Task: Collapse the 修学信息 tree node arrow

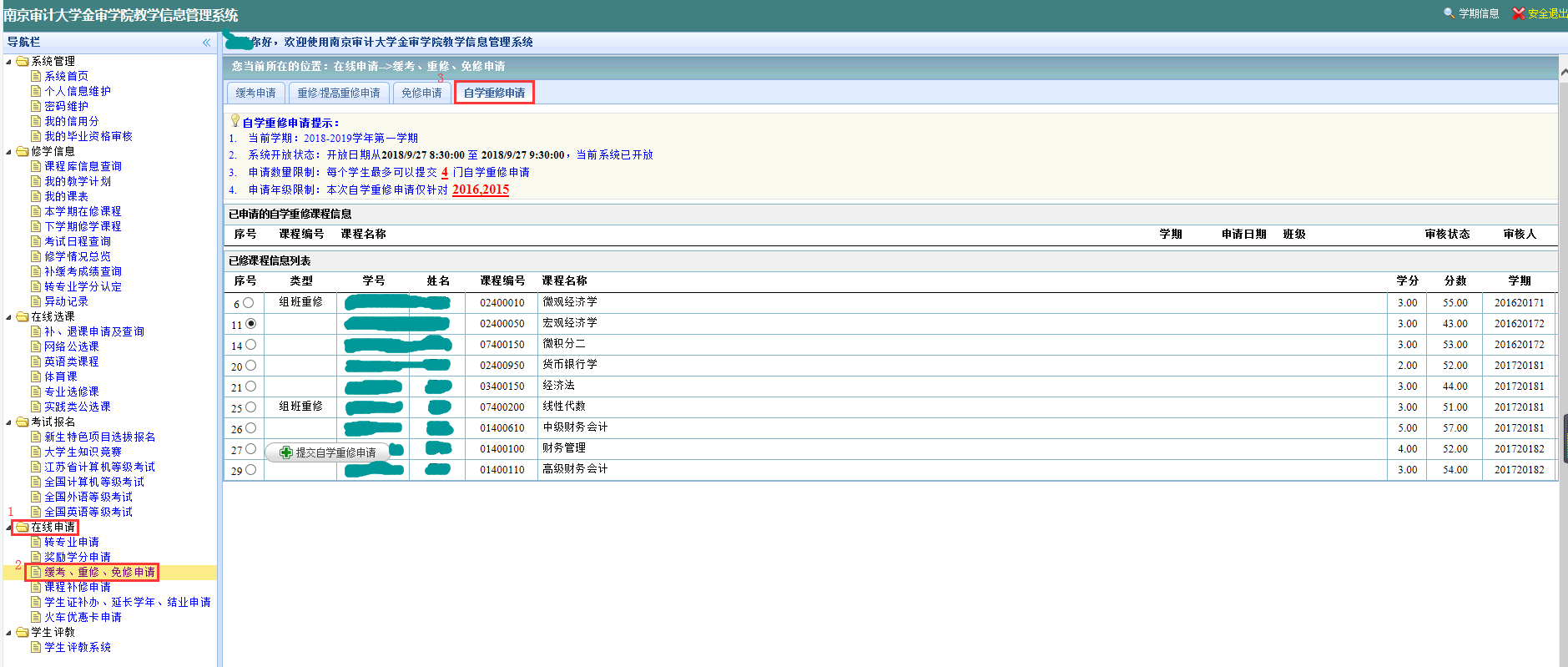Action: (9, 152)
